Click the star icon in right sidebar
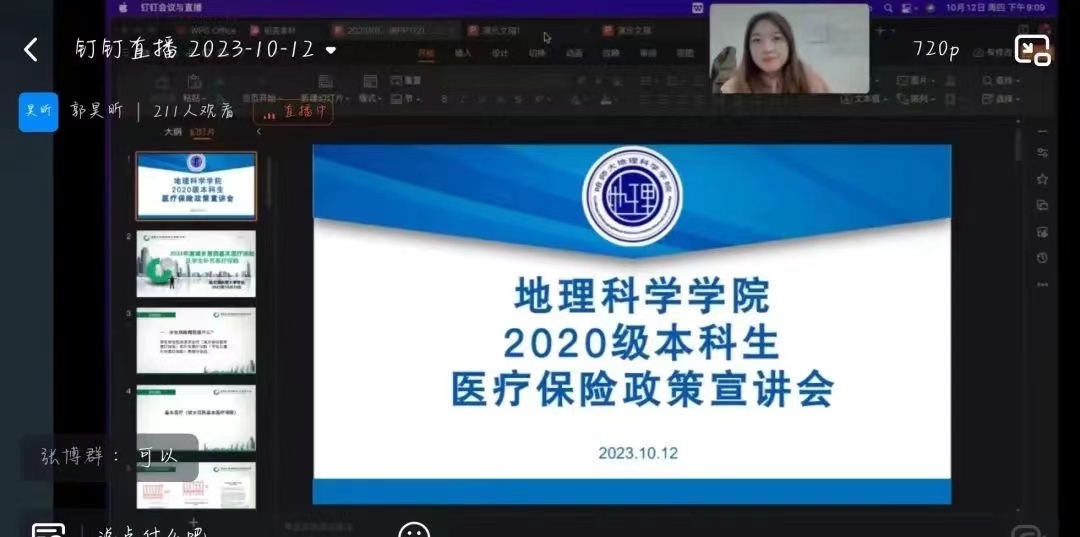This screenshot has width=1080, height=537. point(1042,179)
